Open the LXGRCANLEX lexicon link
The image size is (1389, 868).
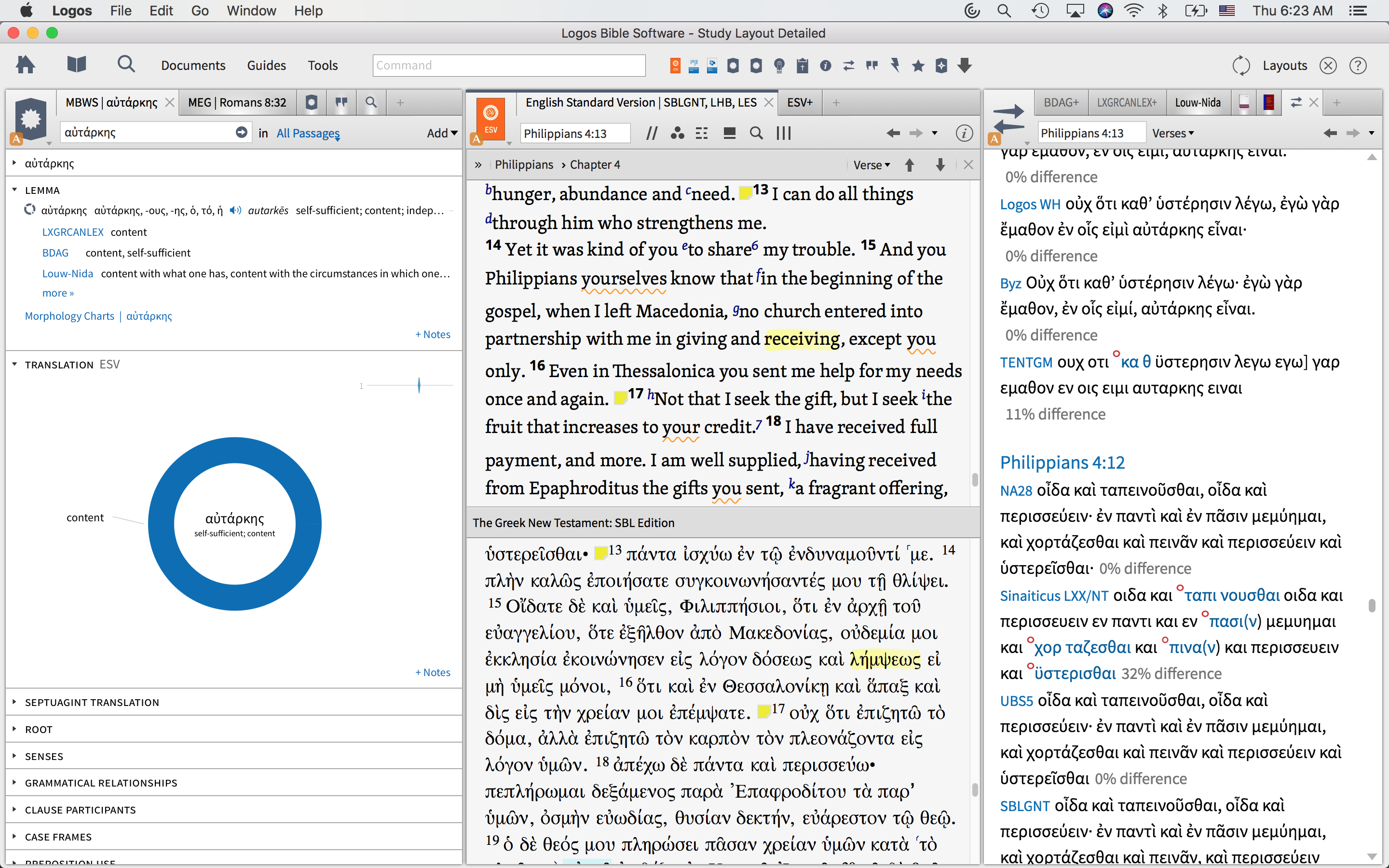click(73, 232)
